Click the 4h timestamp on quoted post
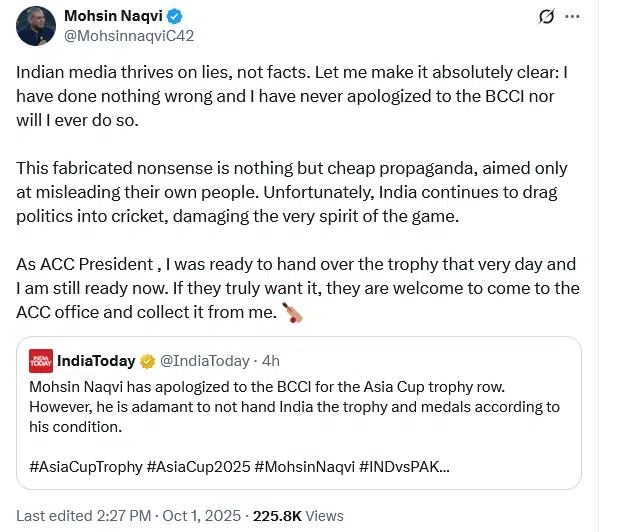The width and height of the screenshot is (625, 532). pyautogui.click(x=270, y=359)
